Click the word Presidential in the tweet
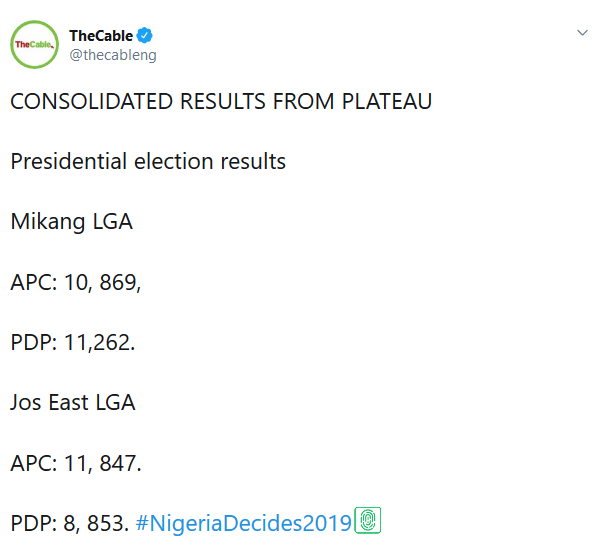Screen dimensions: 600x549 (x=65, y=162)
